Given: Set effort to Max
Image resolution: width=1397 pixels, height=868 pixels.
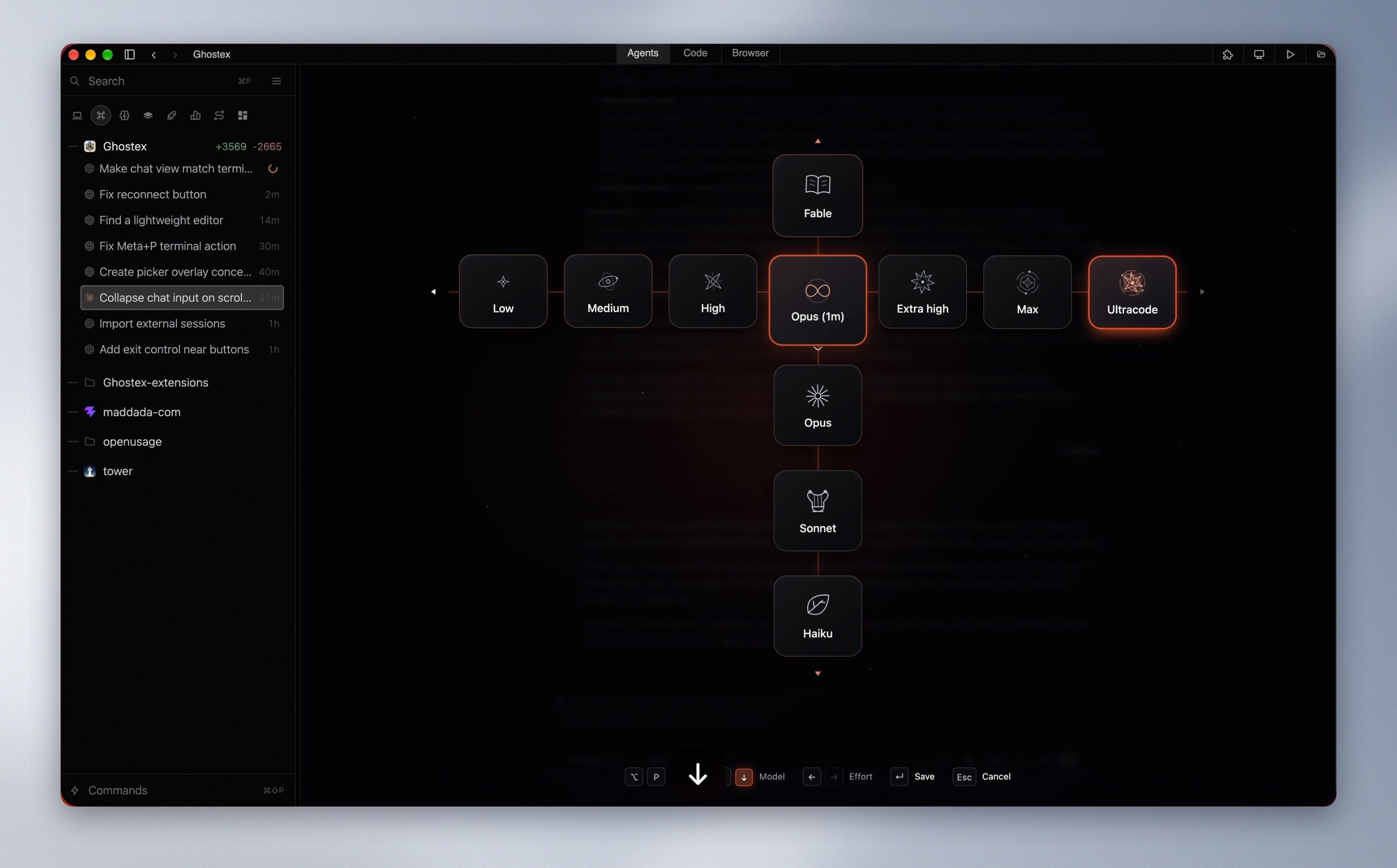Looking at the screenshot, I should pos(1027,292).
